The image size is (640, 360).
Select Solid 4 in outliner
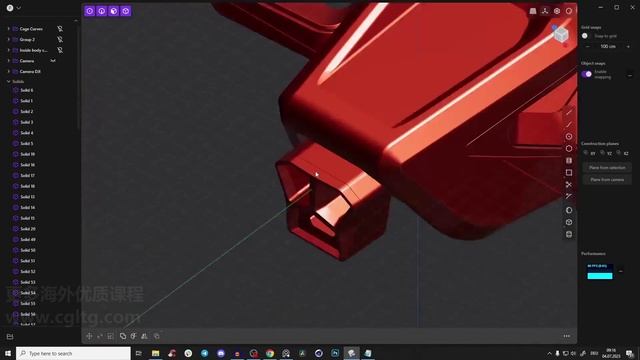[x=27, y=133]
